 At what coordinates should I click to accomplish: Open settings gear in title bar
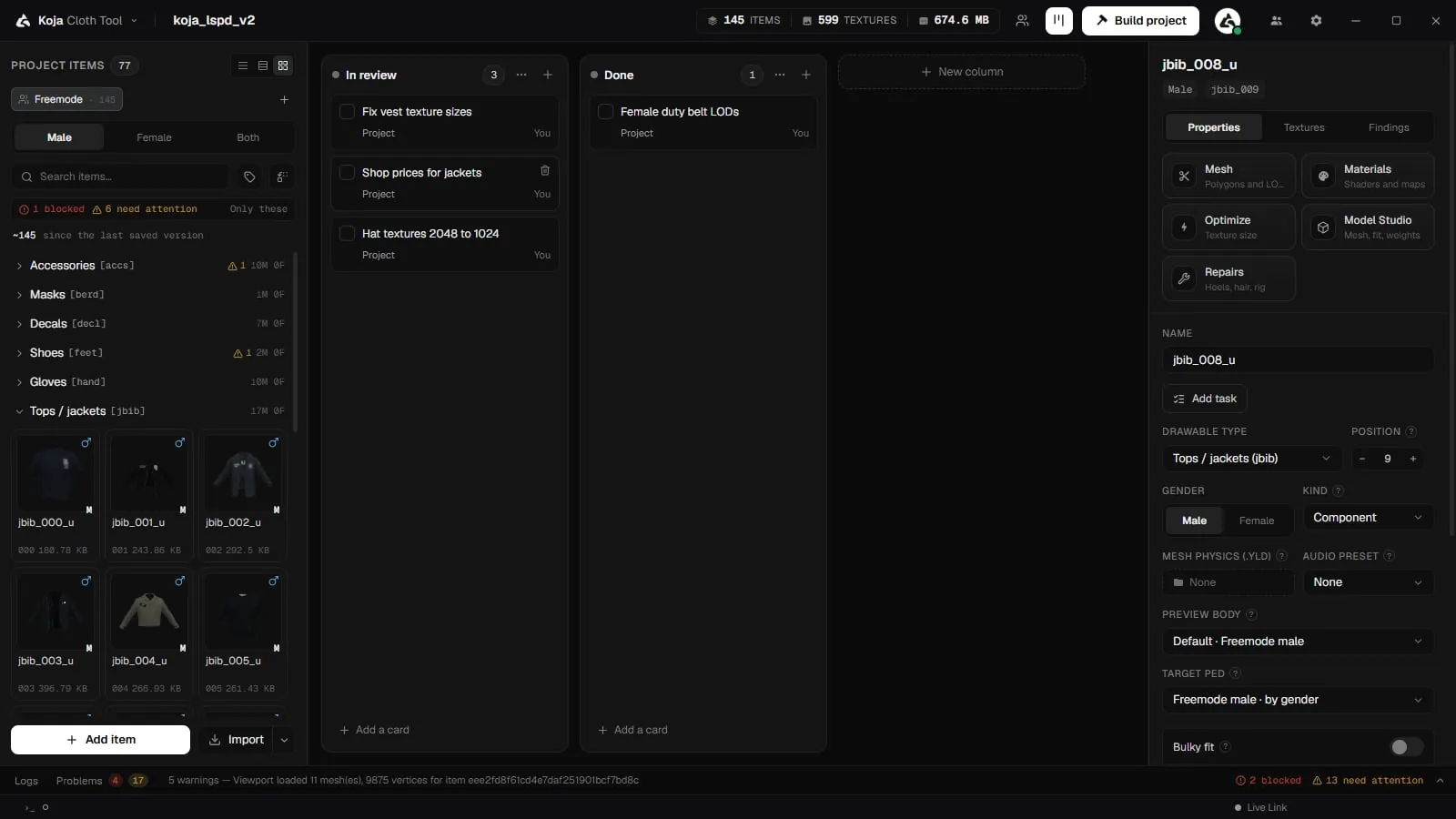tap(1316, 20)
